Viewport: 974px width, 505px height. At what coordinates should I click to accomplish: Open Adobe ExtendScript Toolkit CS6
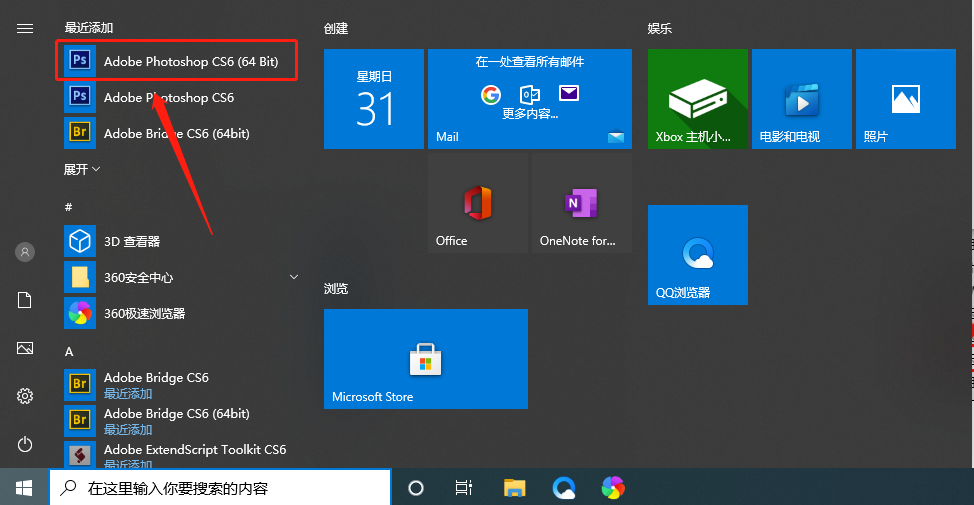[180, 455]
